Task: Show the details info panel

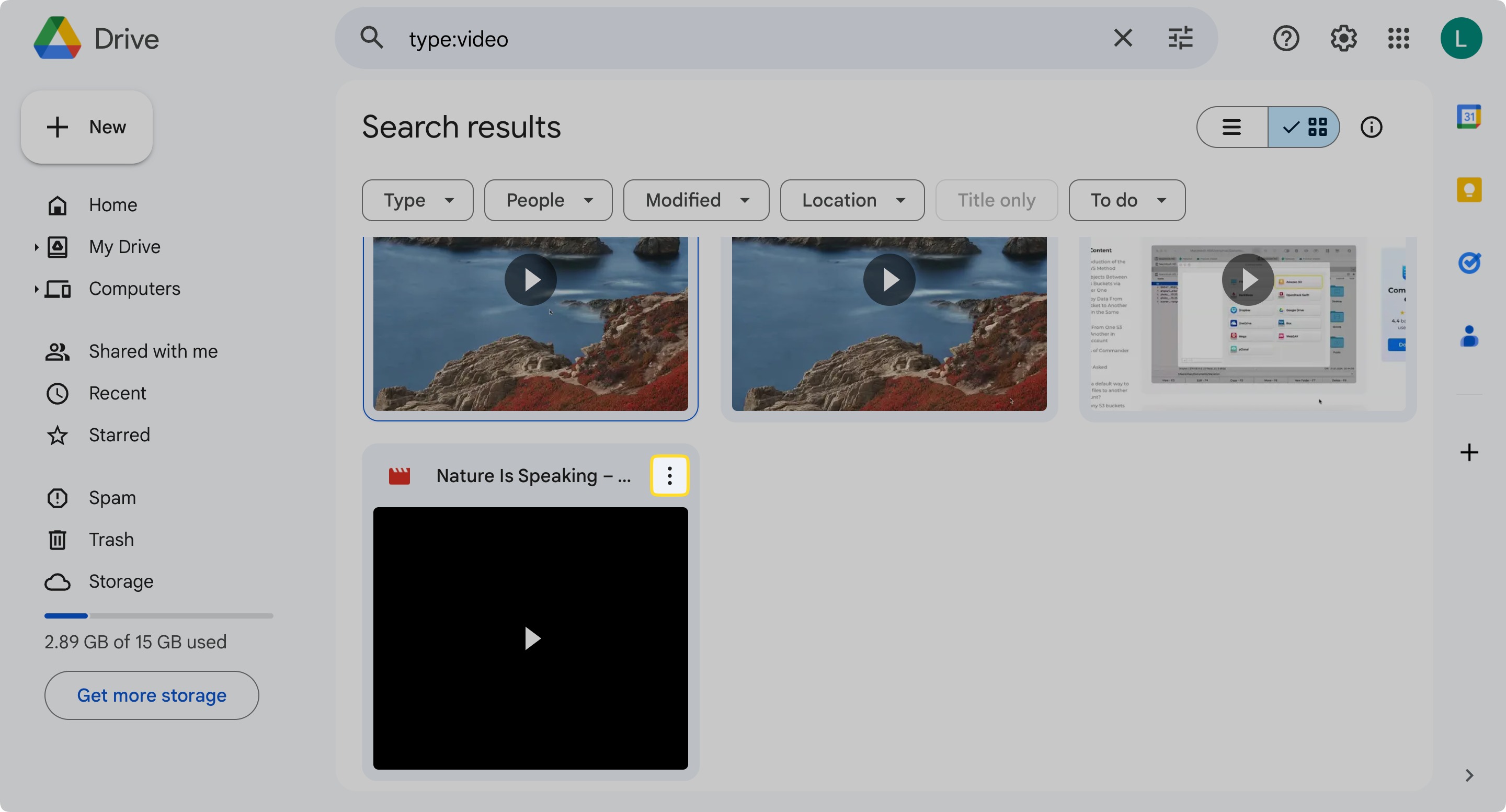Action: point(1372,127)
